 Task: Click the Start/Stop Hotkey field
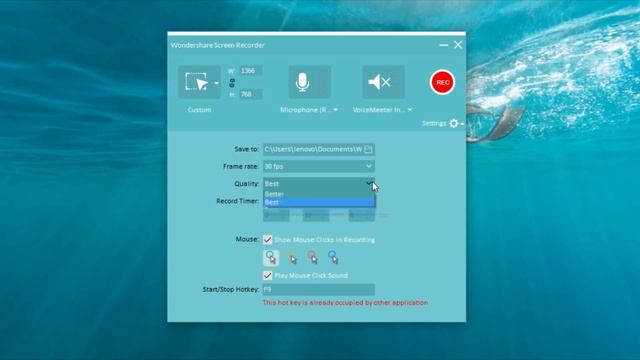(319, 289)
